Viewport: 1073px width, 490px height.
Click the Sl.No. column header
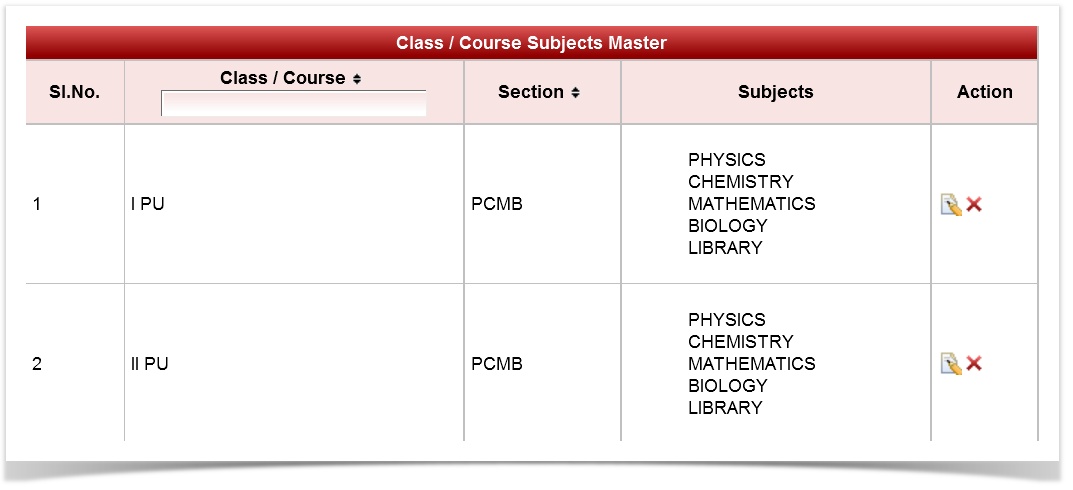(75, 92)
